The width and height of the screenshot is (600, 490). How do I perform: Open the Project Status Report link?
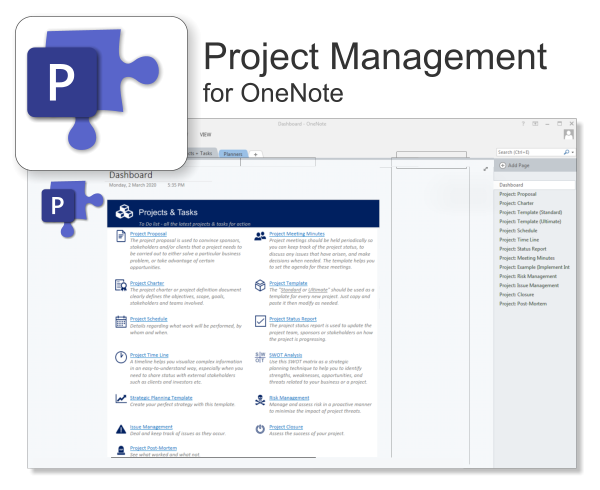293,319
